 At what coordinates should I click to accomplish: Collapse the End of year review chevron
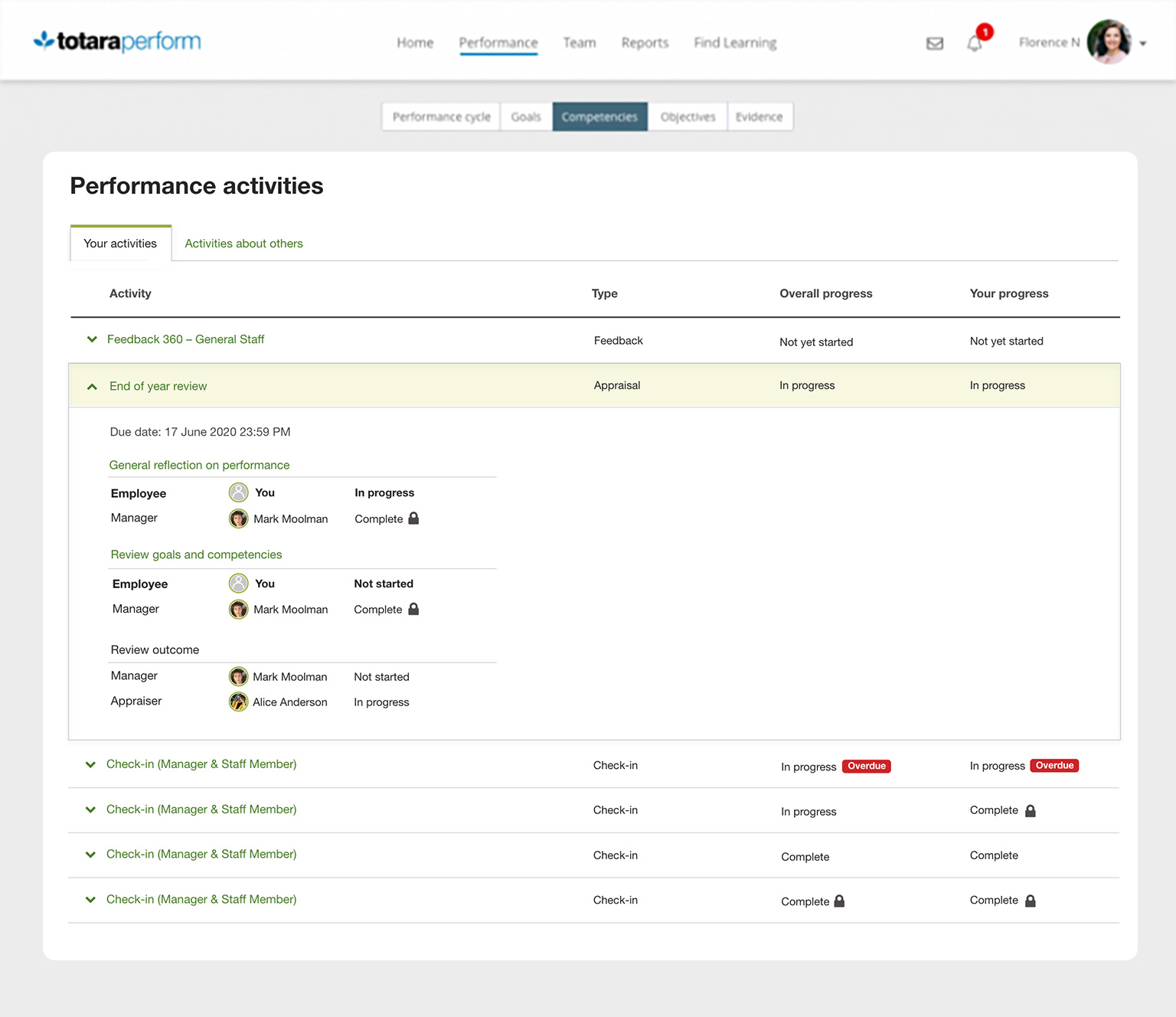(92, 387)
